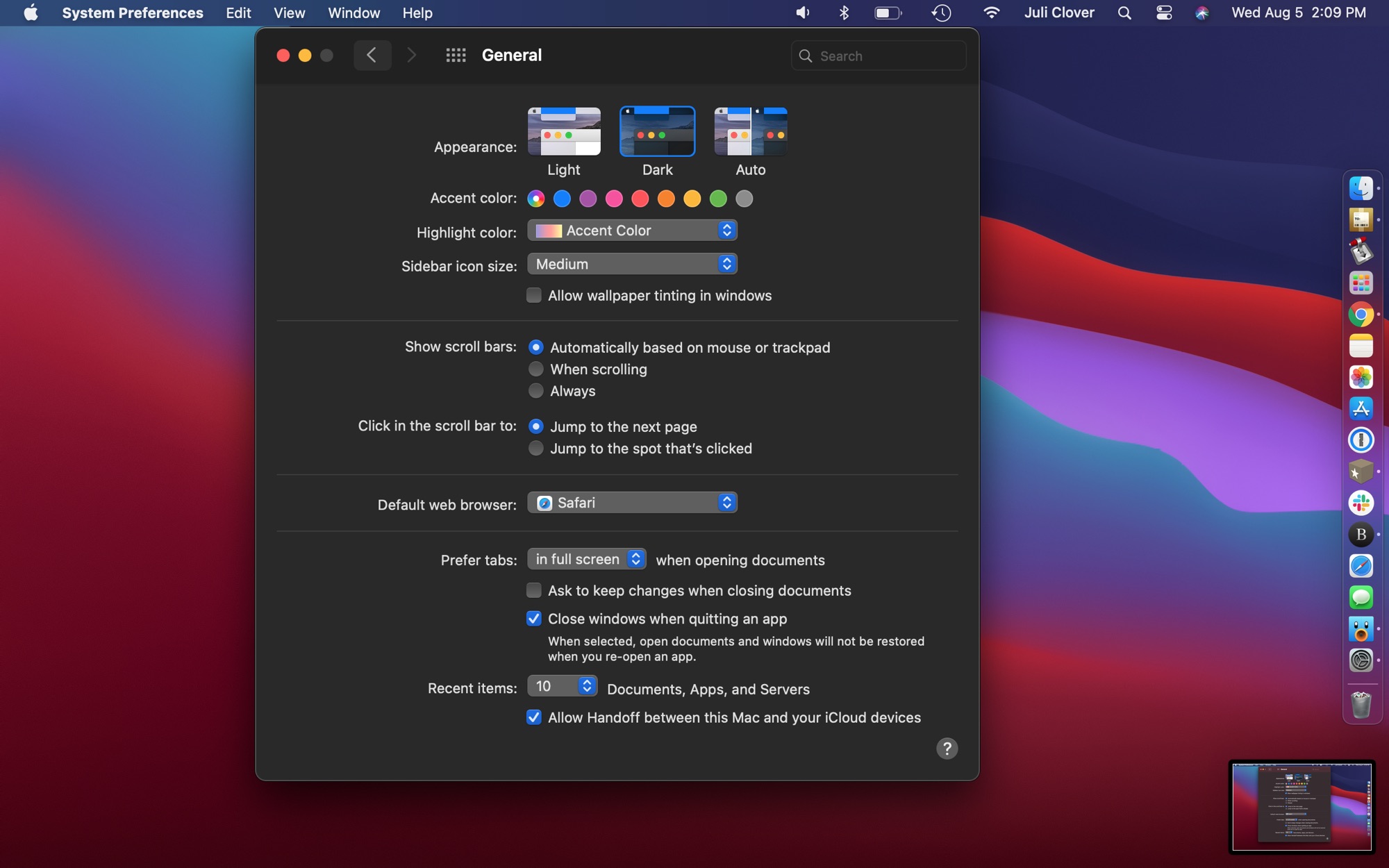Expand Prefer tabs dropdown menu

click(585, 559)
